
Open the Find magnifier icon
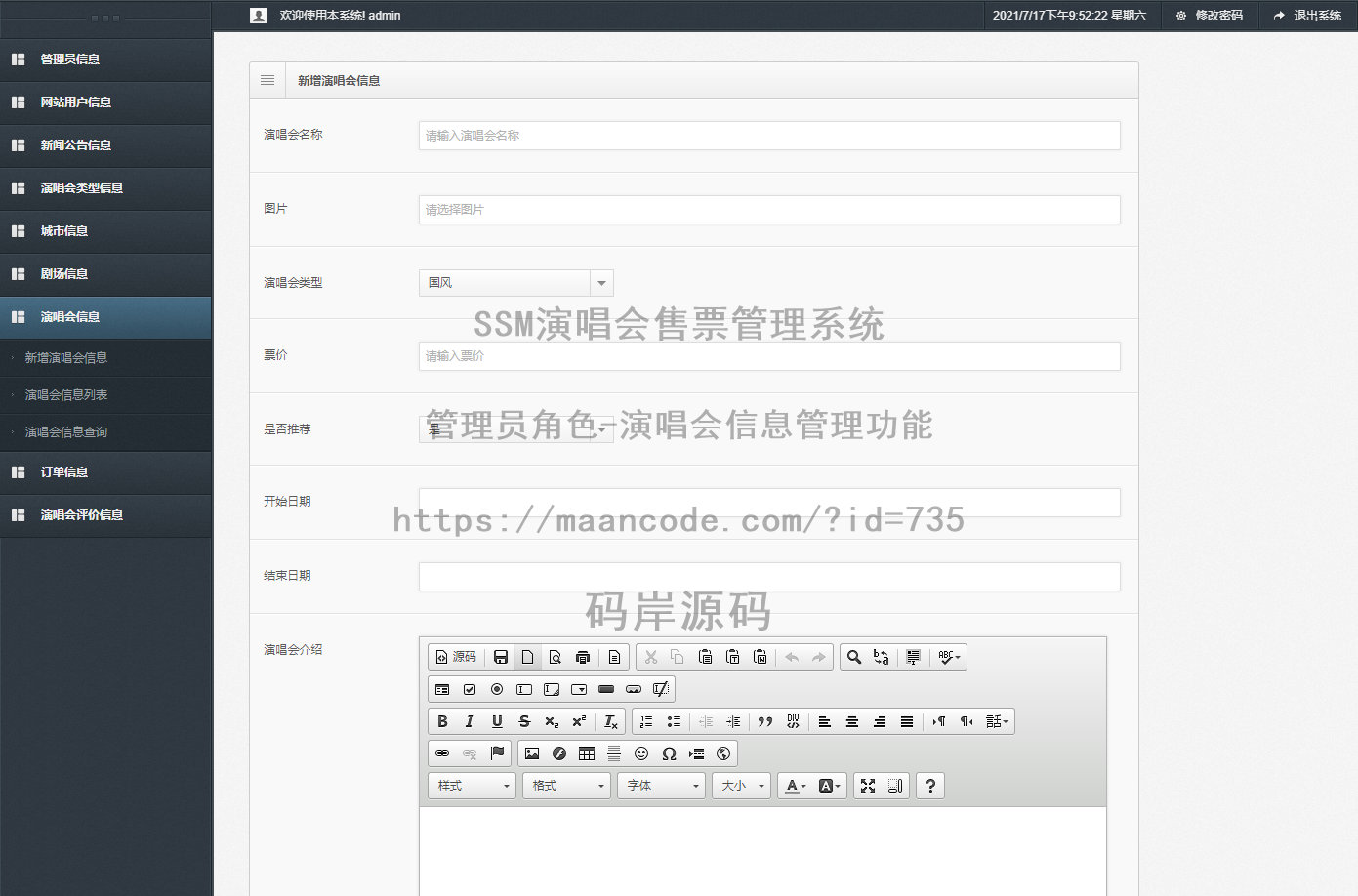pos(854,657)
